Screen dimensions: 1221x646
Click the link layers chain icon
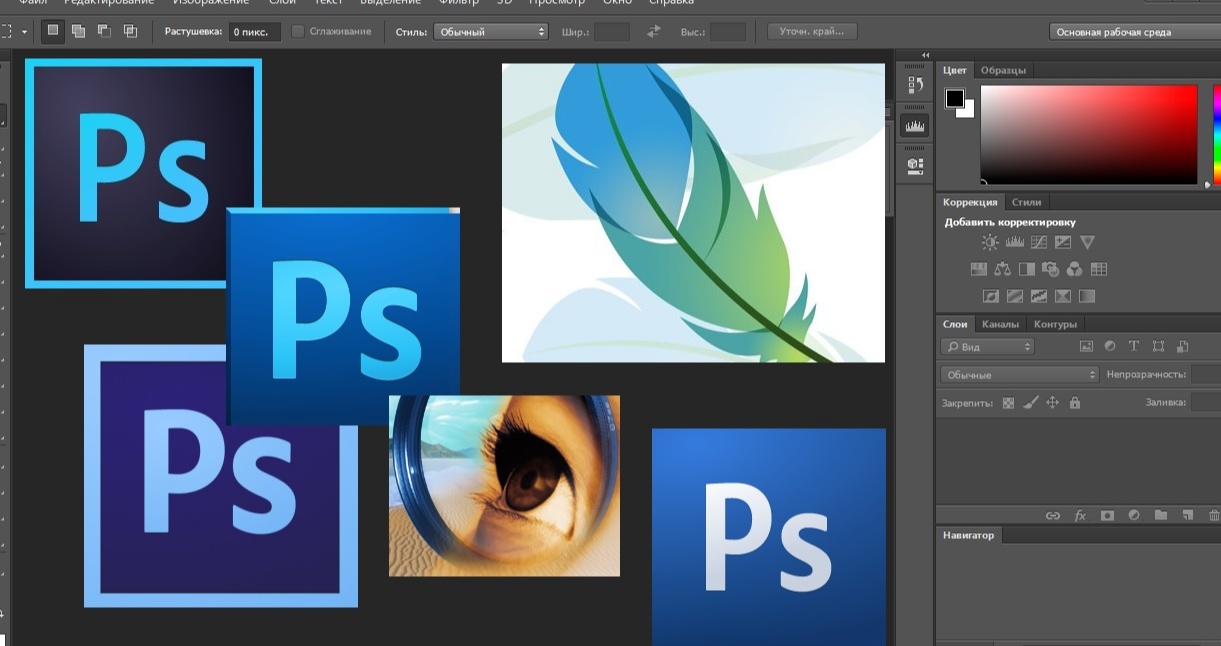pyautogui.click(x=1053, y=516)
